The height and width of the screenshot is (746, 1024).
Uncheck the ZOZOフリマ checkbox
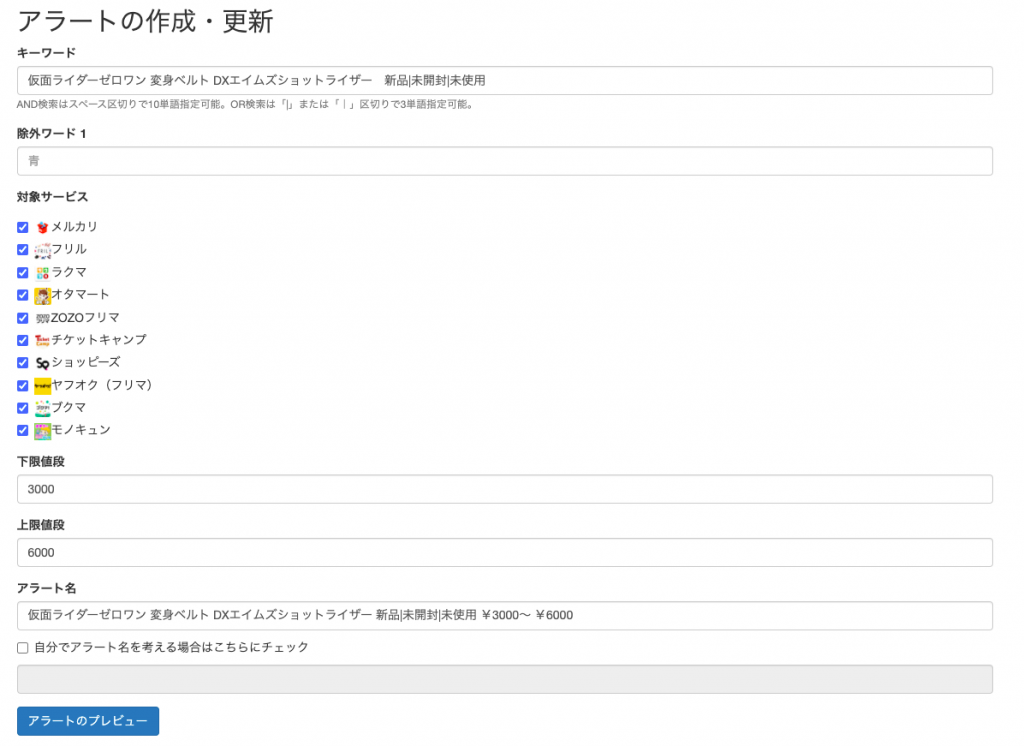click(23, 318)
